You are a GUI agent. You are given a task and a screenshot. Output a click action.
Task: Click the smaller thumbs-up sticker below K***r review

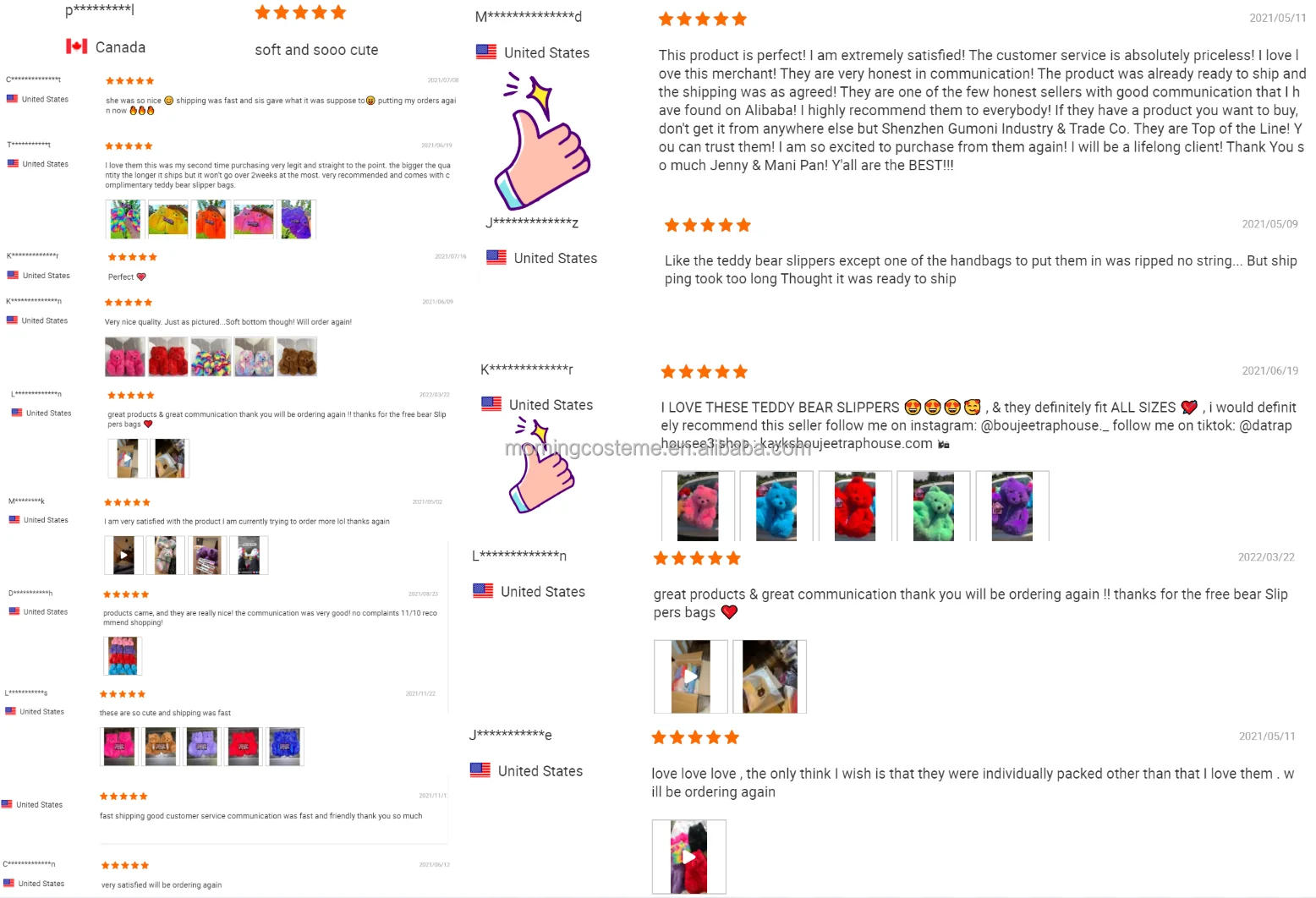(x=541, y=467)
